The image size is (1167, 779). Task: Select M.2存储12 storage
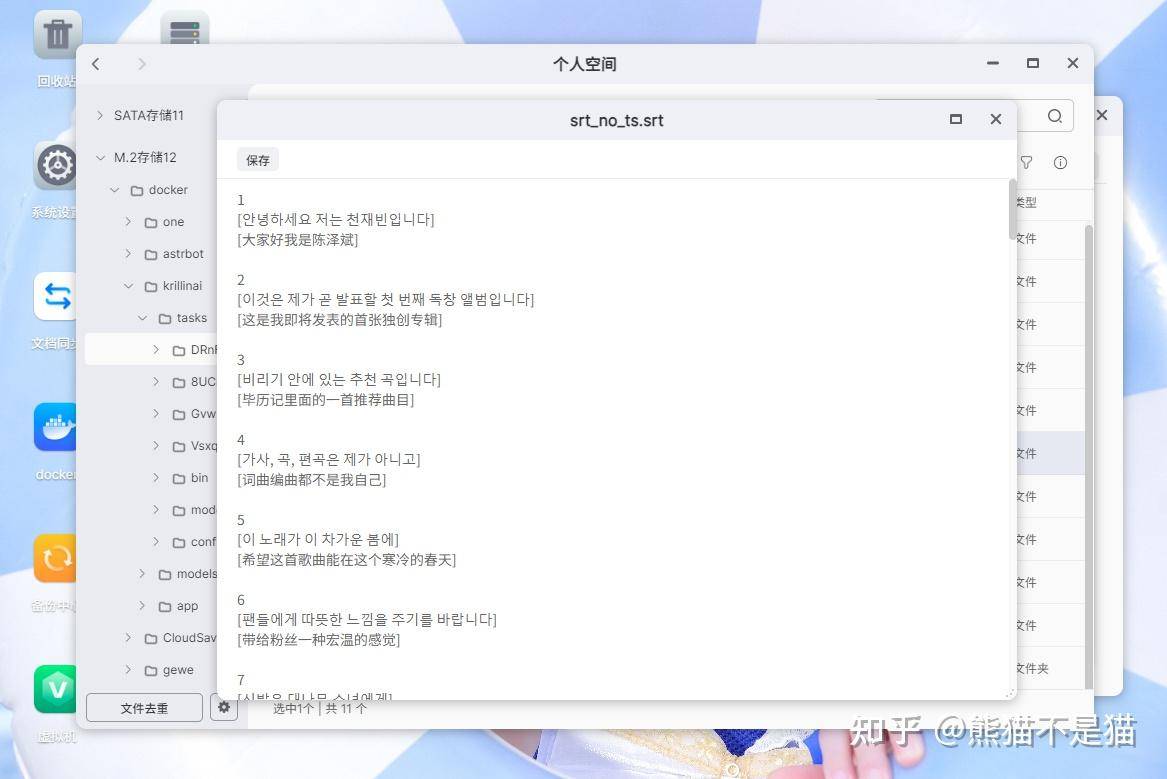pos(145,158)
